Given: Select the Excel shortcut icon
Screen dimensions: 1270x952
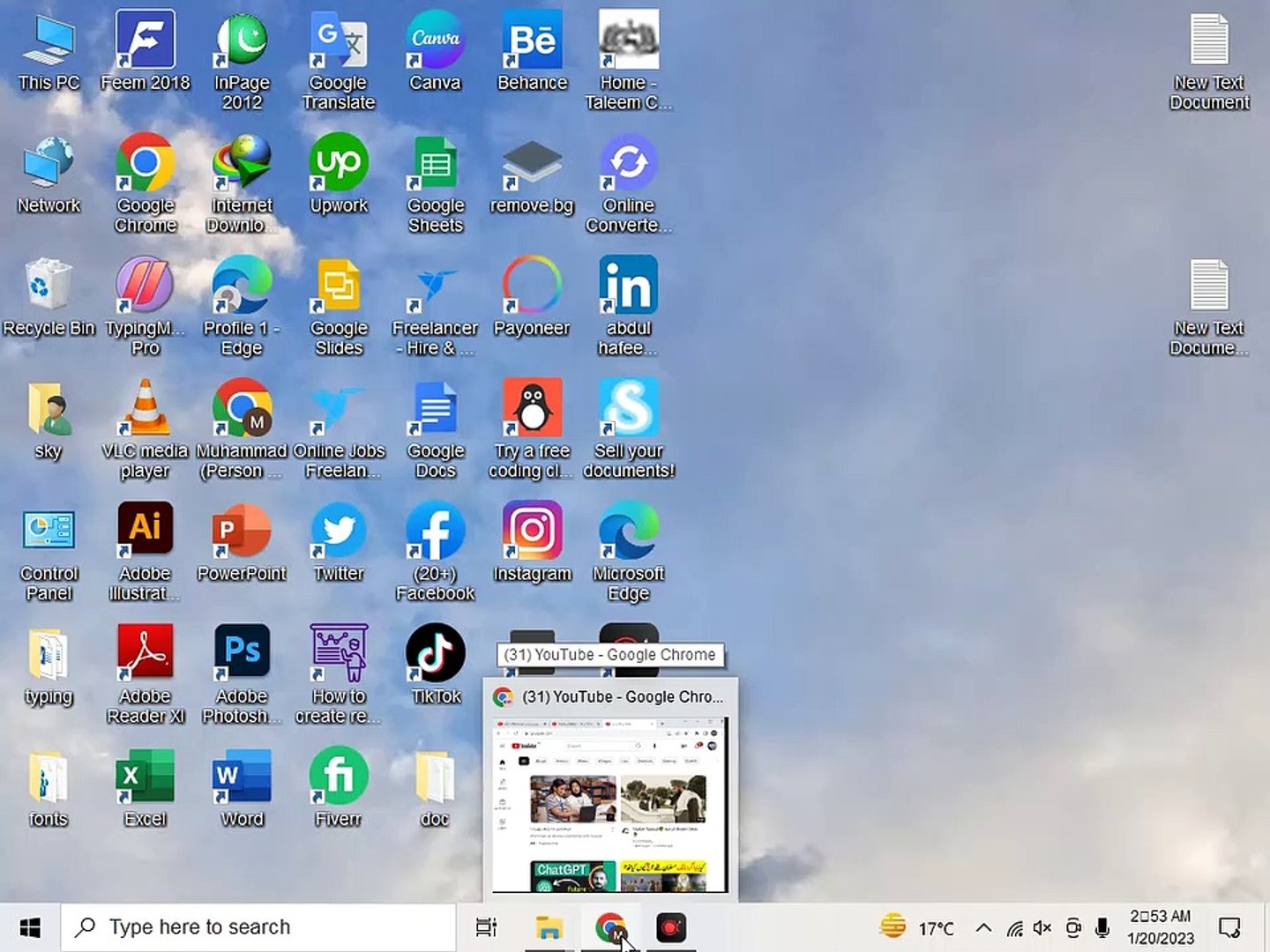Looking at the screenshot, I should (x=146, y=788).
